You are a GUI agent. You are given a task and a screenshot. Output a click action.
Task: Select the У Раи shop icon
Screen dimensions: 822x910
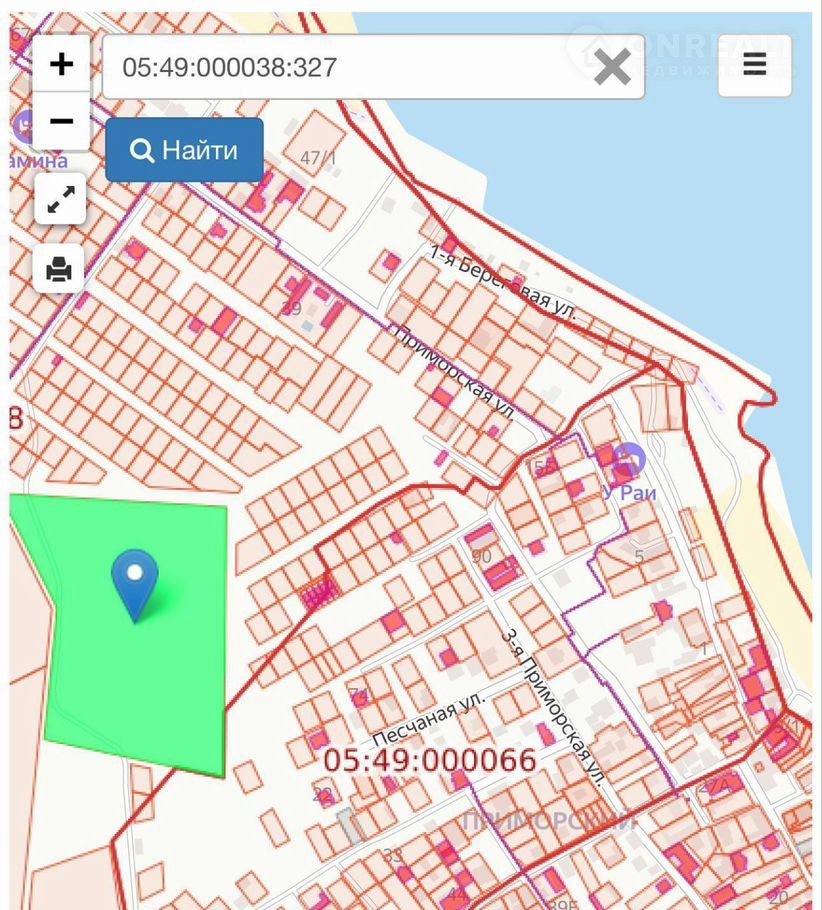click(x=628, y=460)
